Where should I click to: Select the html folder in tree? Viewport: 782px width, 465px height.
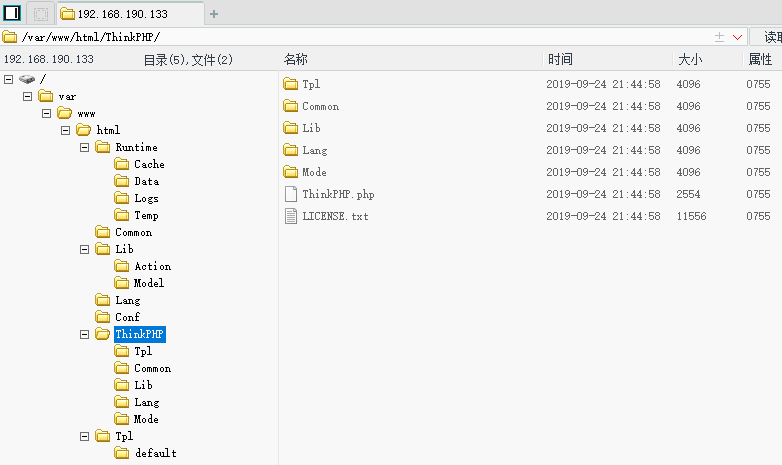click(108, 130)
